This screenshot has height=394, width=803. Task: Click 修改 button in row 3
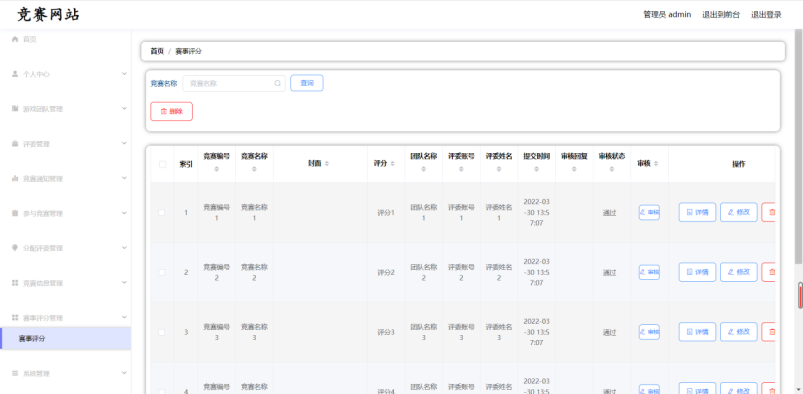click(739, 332)
